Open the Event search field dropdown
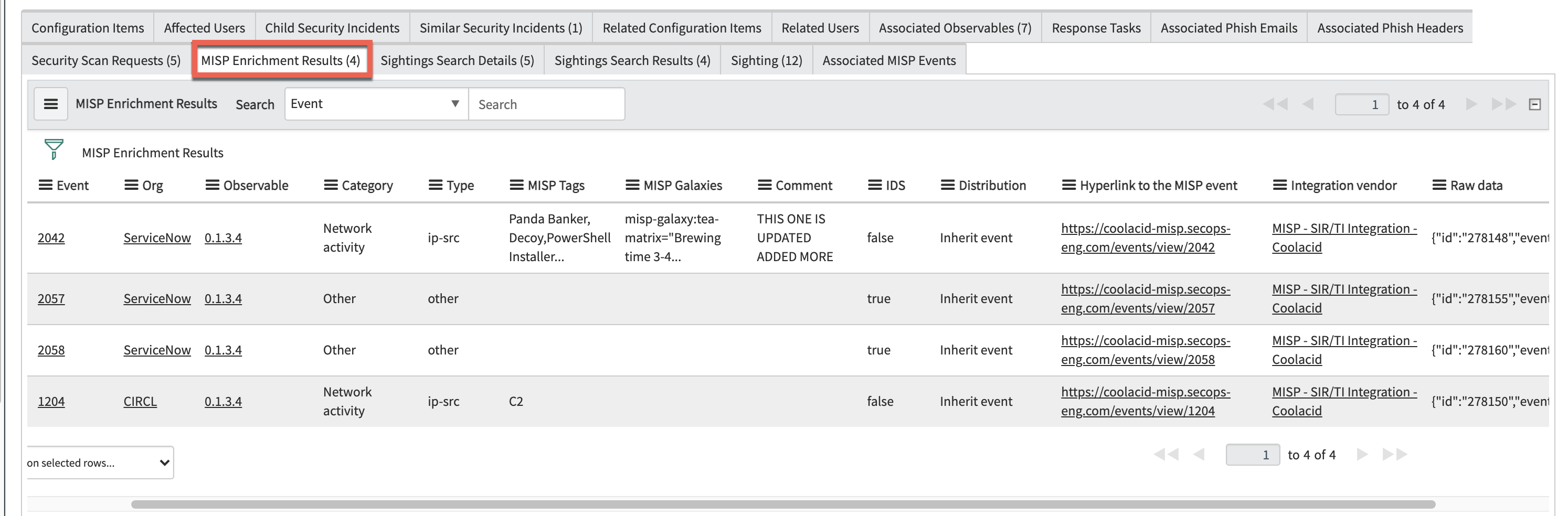Screen dimensions: 1568x516 click(x=376, y=104)
